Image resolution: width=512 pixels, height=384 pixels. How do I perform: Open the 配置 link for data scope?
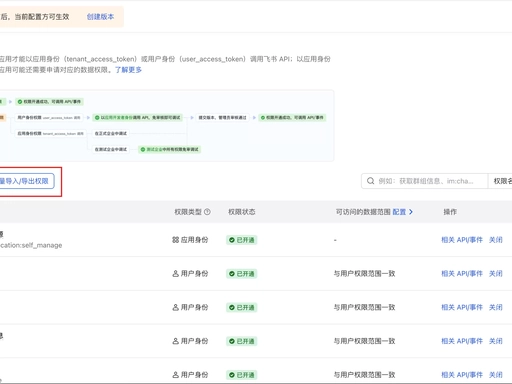point(399,212)
